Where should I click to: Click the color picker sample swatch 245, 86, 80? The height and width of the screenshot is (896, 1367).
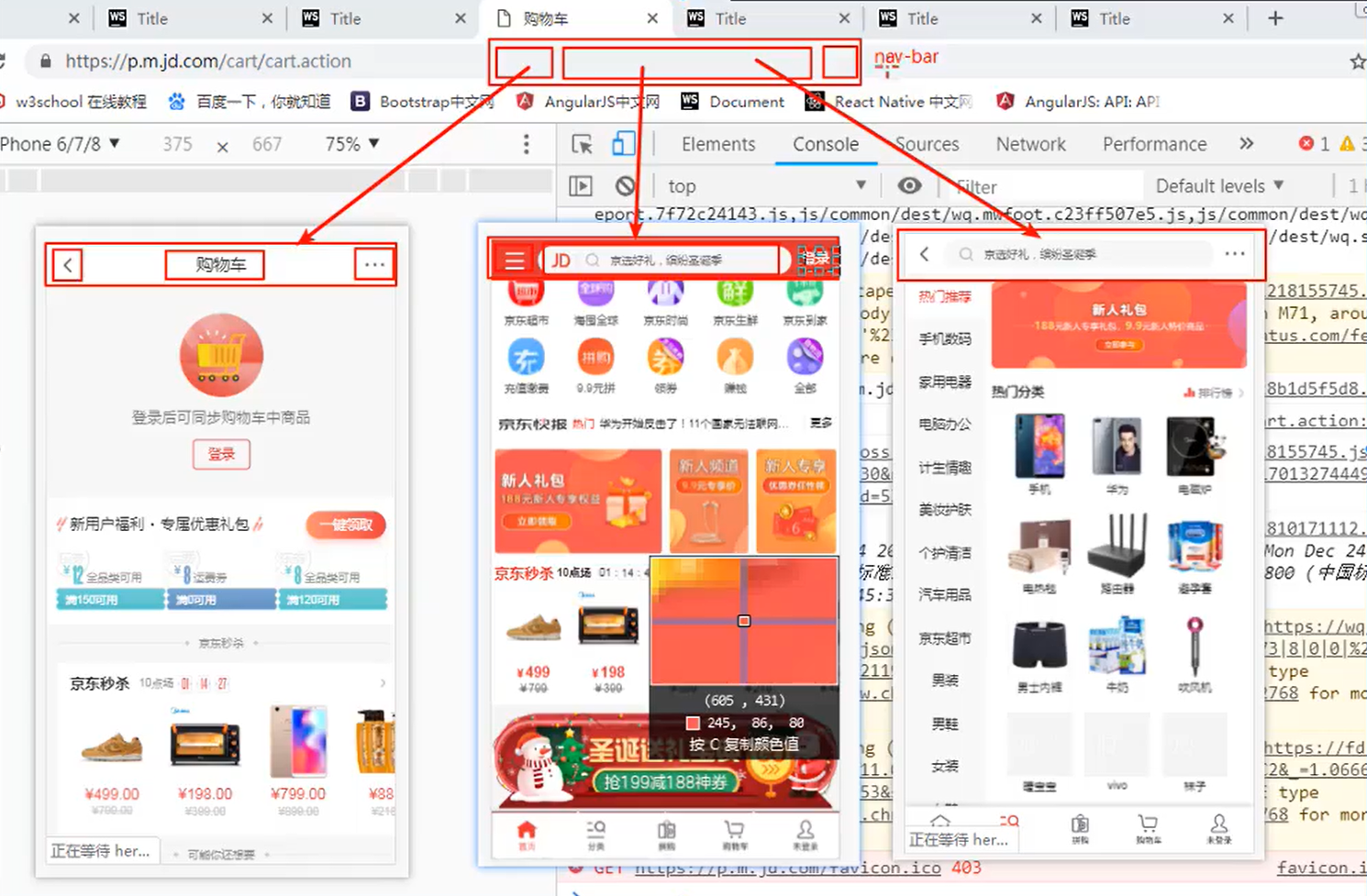pyautogui.click(x=693, y=723)
